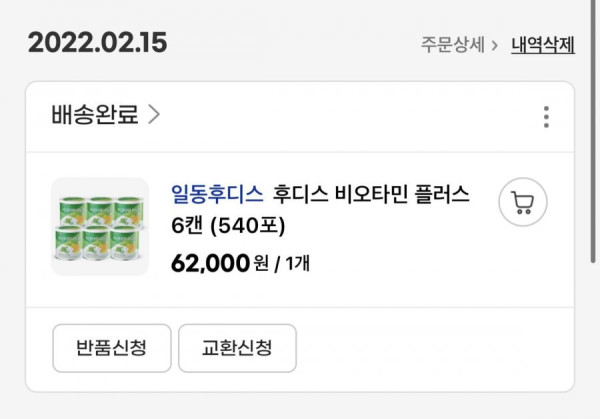This screenshot has height=419, width=600.
Task: Add the Hudis Biotamin item to cart
Action: pos(523,202)
